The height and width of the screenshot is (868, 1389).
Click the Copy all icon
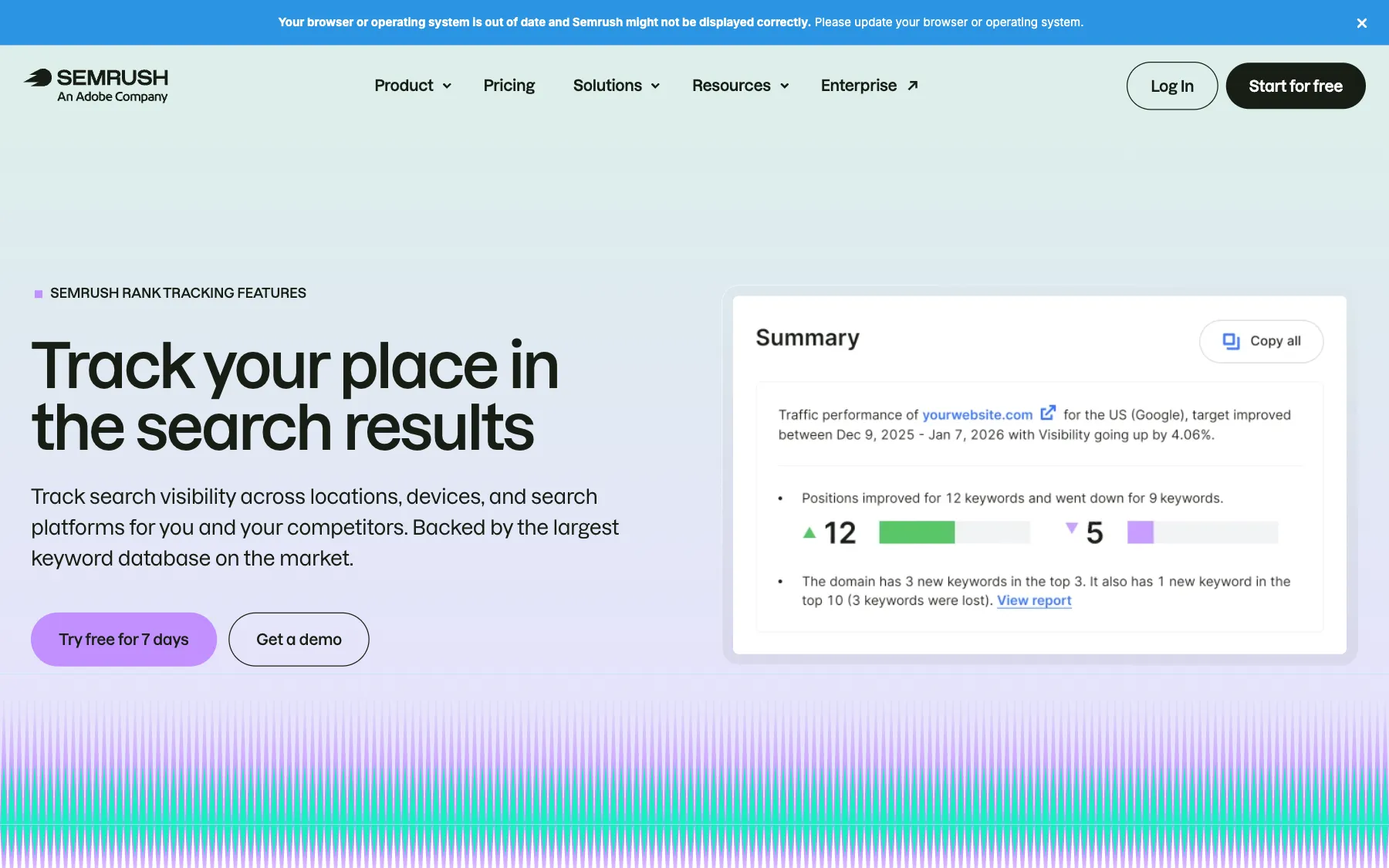[1231, 341]
